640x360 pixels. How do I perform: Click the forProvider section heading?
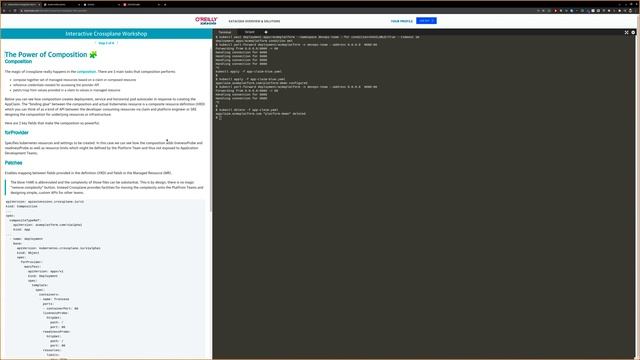(x=17, y=133)
